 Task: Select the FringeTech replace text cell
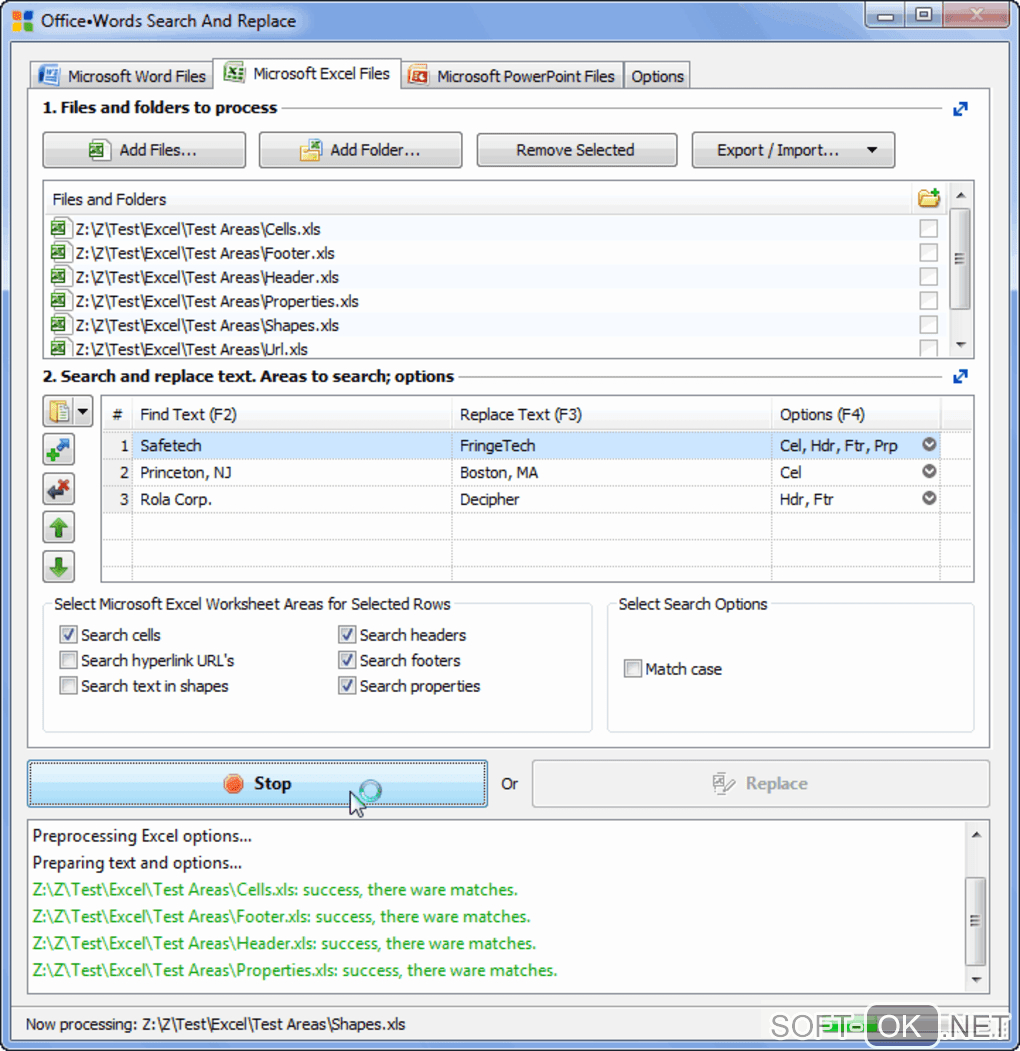(x=612, y=445)
